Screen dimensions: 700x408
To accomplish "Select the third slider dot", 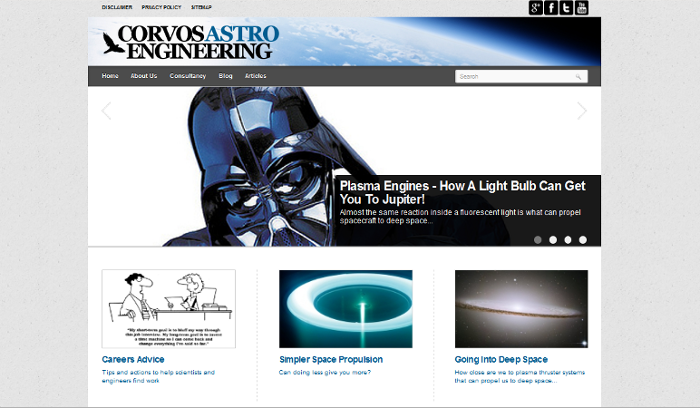I will [568, 240].
